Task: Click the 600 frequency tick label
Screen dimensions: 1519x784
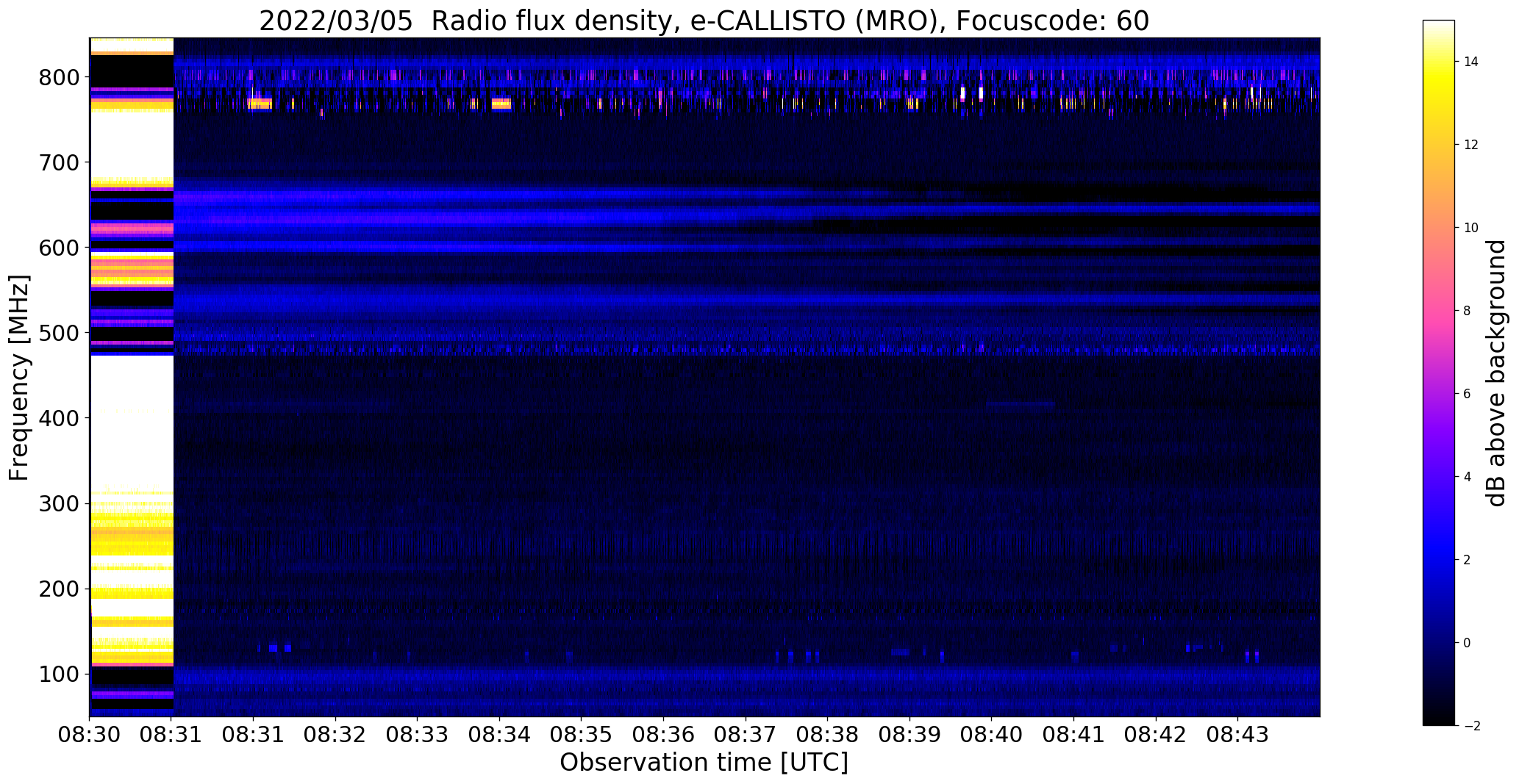Action: tap(58, 248)
